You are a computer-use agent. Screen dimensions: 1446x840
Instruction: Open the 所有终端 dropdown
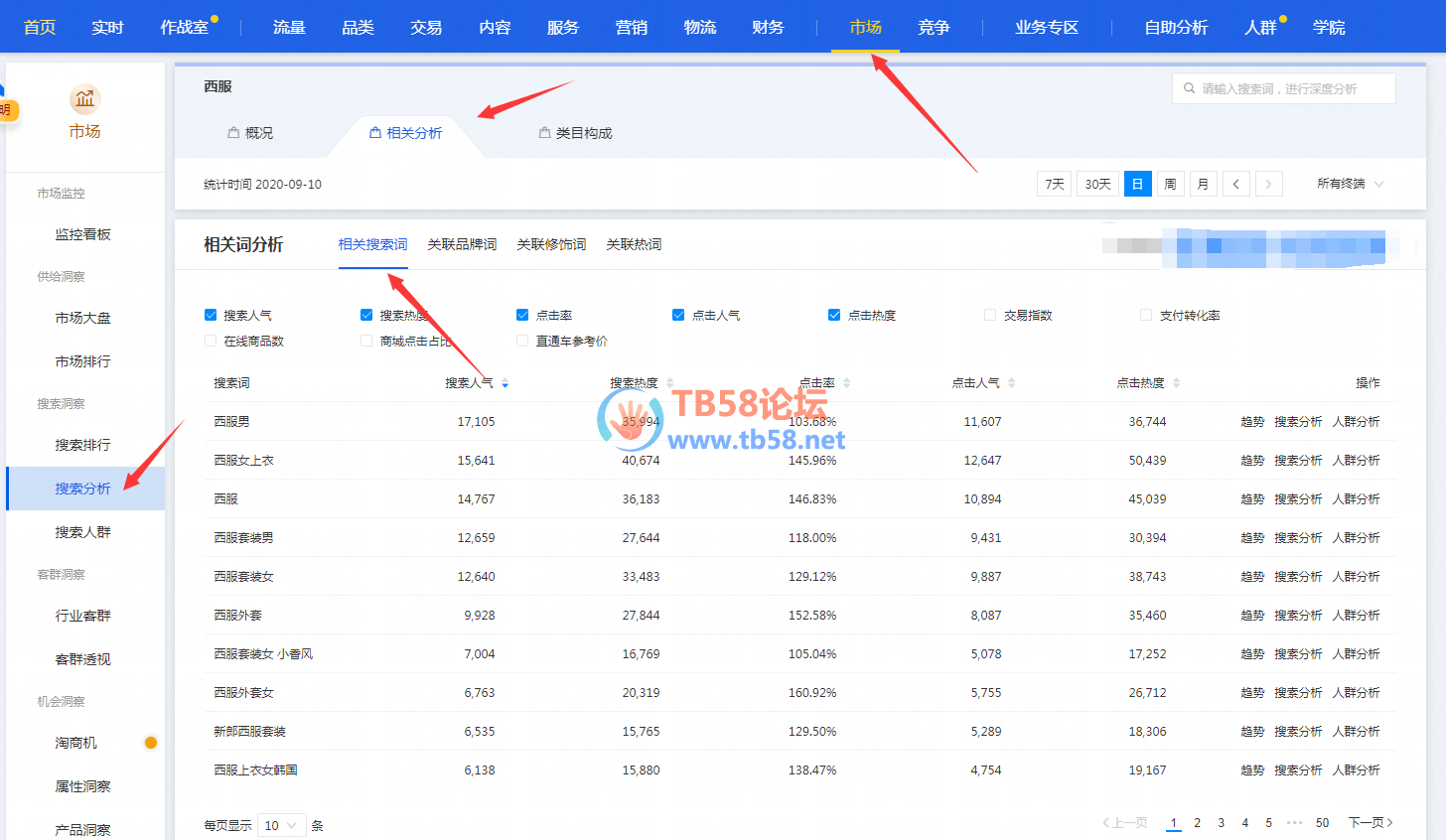coord(1350,184)
